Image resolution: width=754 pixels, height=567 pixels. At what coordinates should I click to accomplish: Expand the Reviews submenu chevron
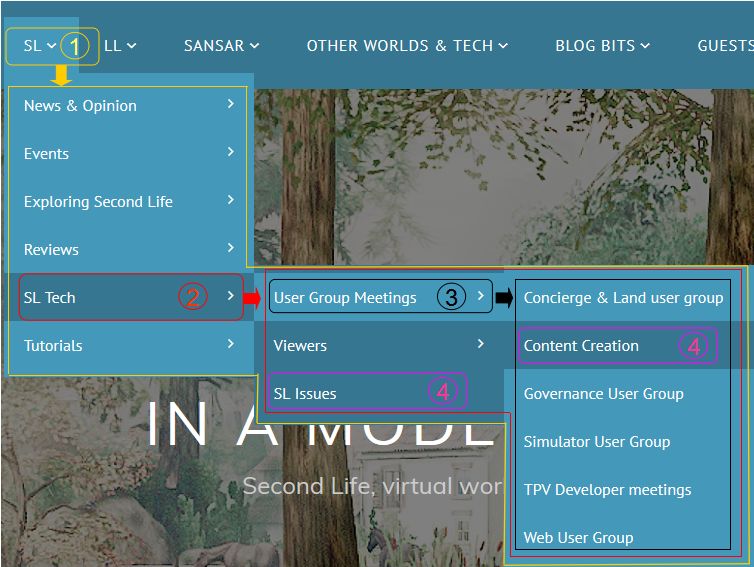point(231,248)
